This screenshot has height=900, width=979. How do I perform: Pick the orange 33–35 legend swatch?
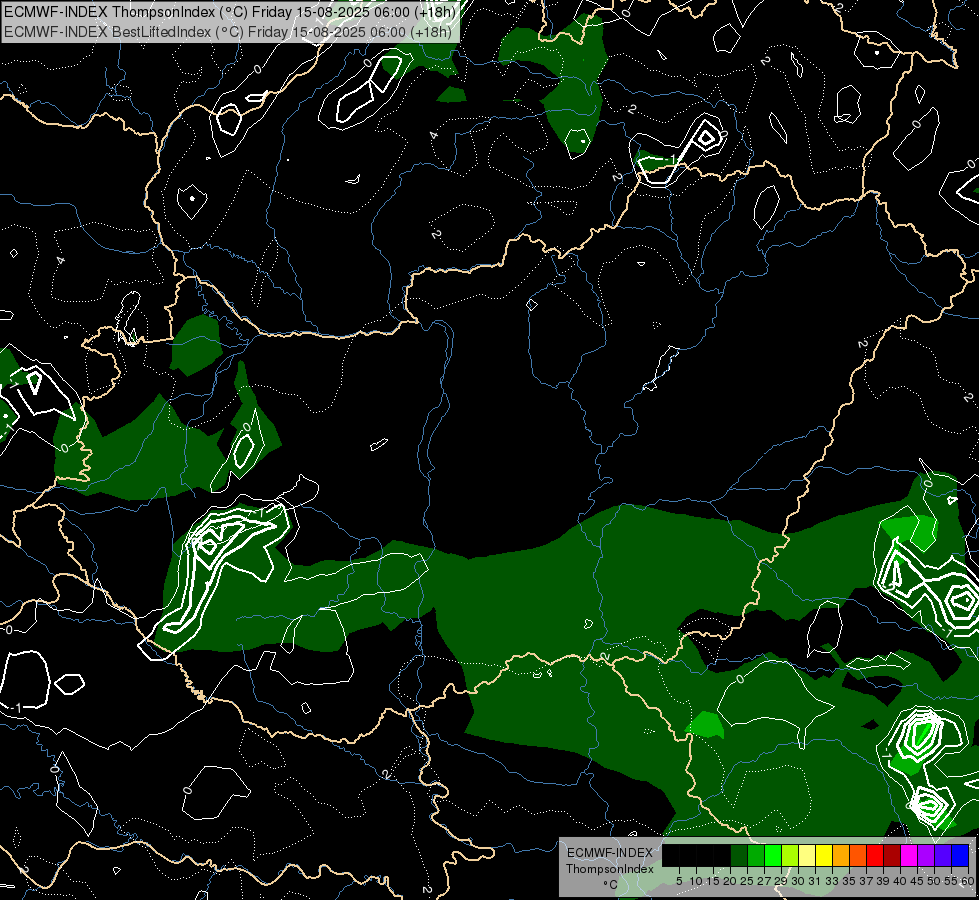841,855
